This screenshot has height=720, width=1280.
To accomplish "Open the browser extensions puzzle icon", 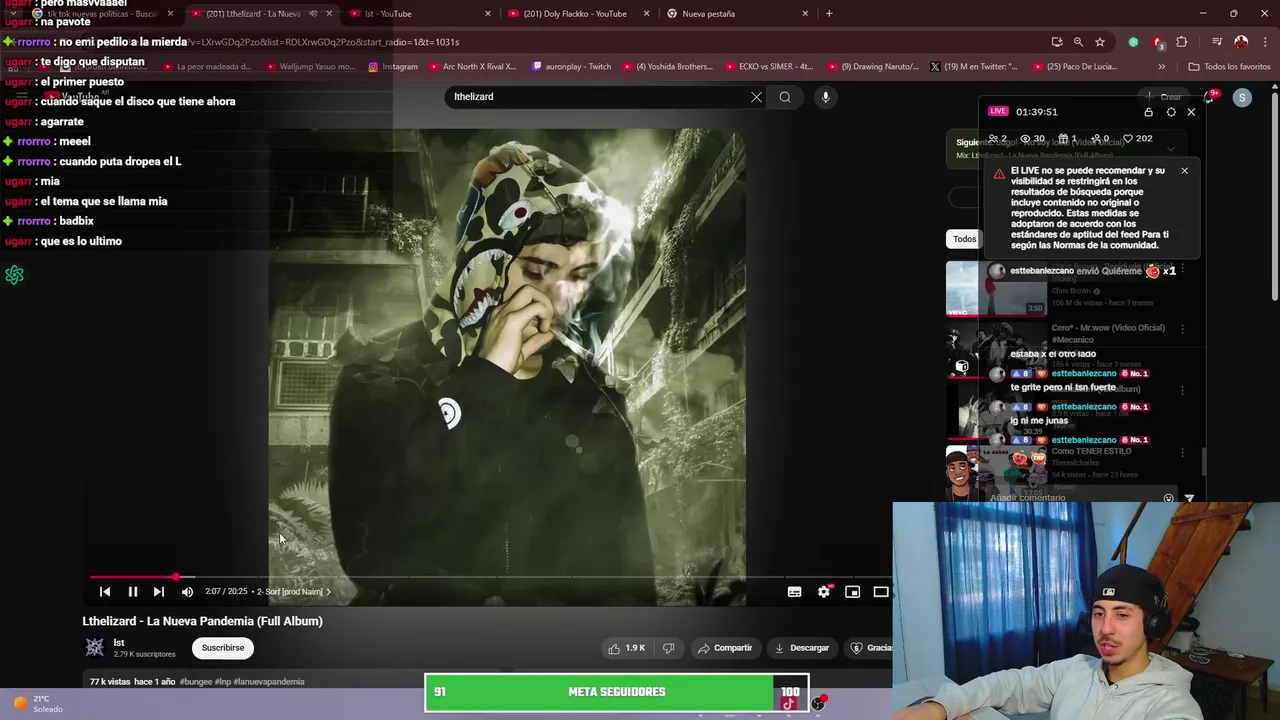I will 1182,42.
